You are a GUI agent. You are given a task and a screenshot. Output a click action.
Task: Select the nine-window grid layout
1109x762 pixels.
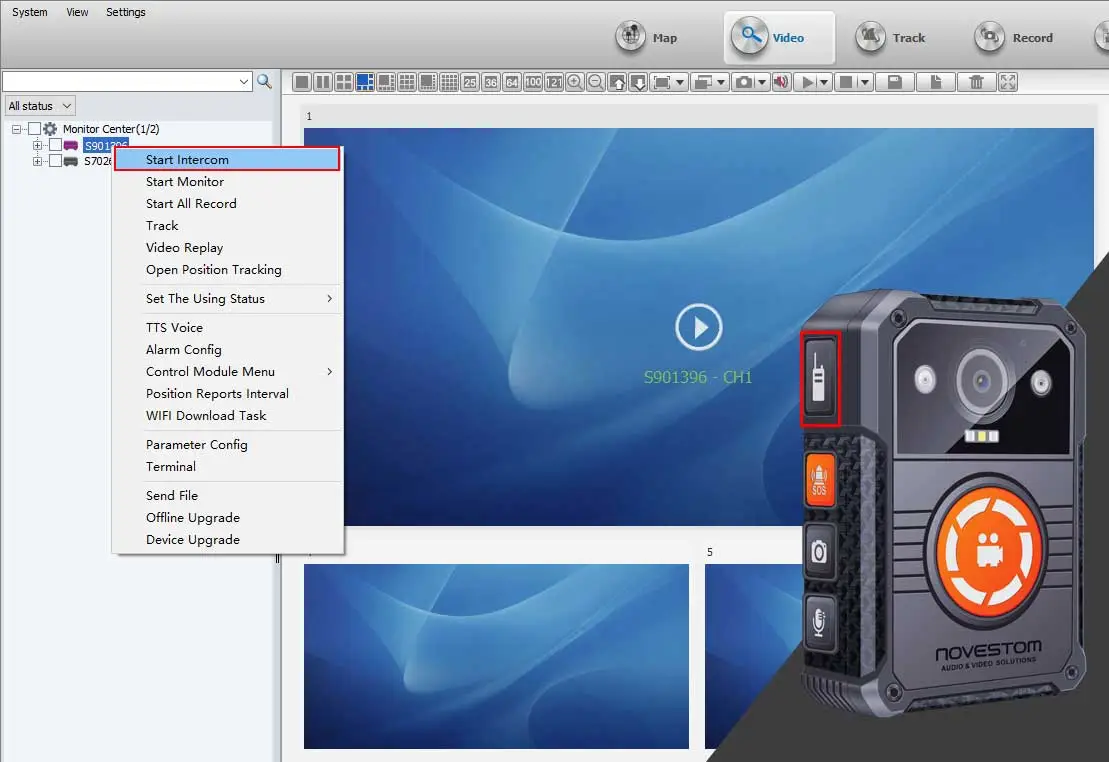407,82
